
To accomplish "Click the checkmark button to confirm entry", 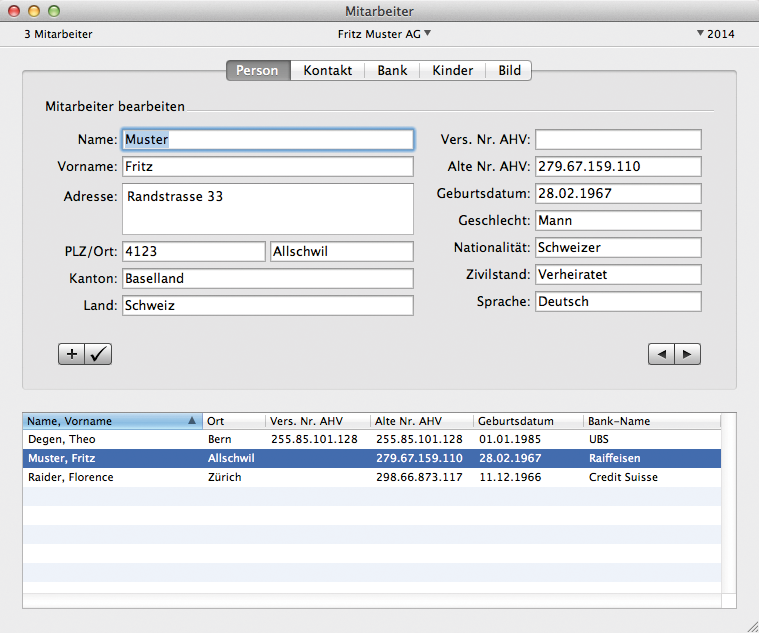I will (x=99, y=354).
